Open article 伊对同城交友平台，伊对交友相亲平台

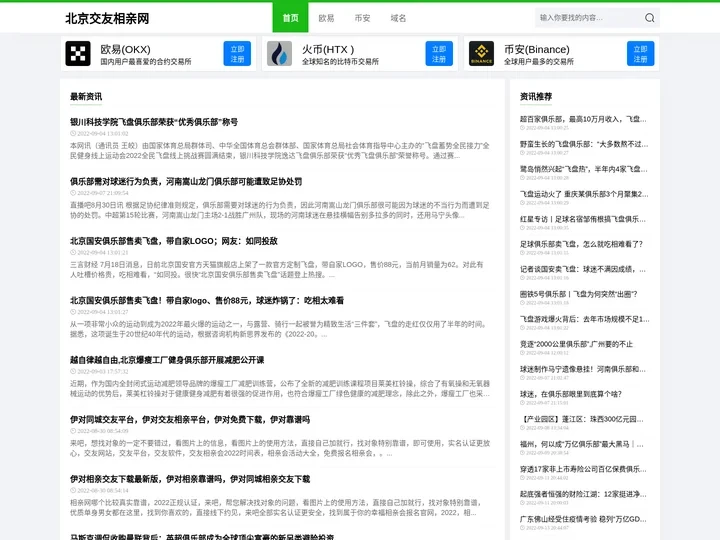pos(190,419)
